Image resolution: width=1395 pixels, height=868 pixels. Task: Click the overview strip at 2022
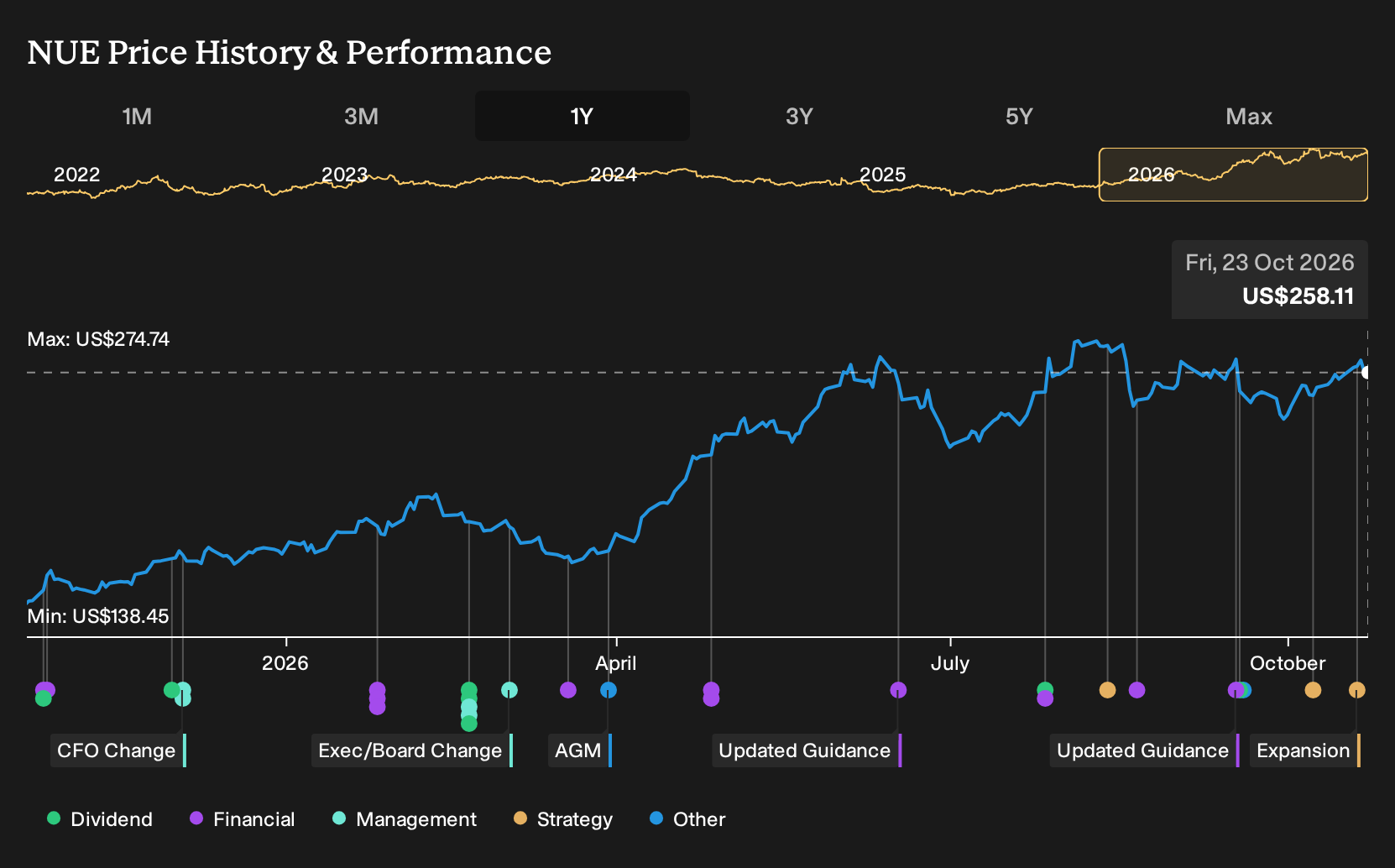pos(76,175)
